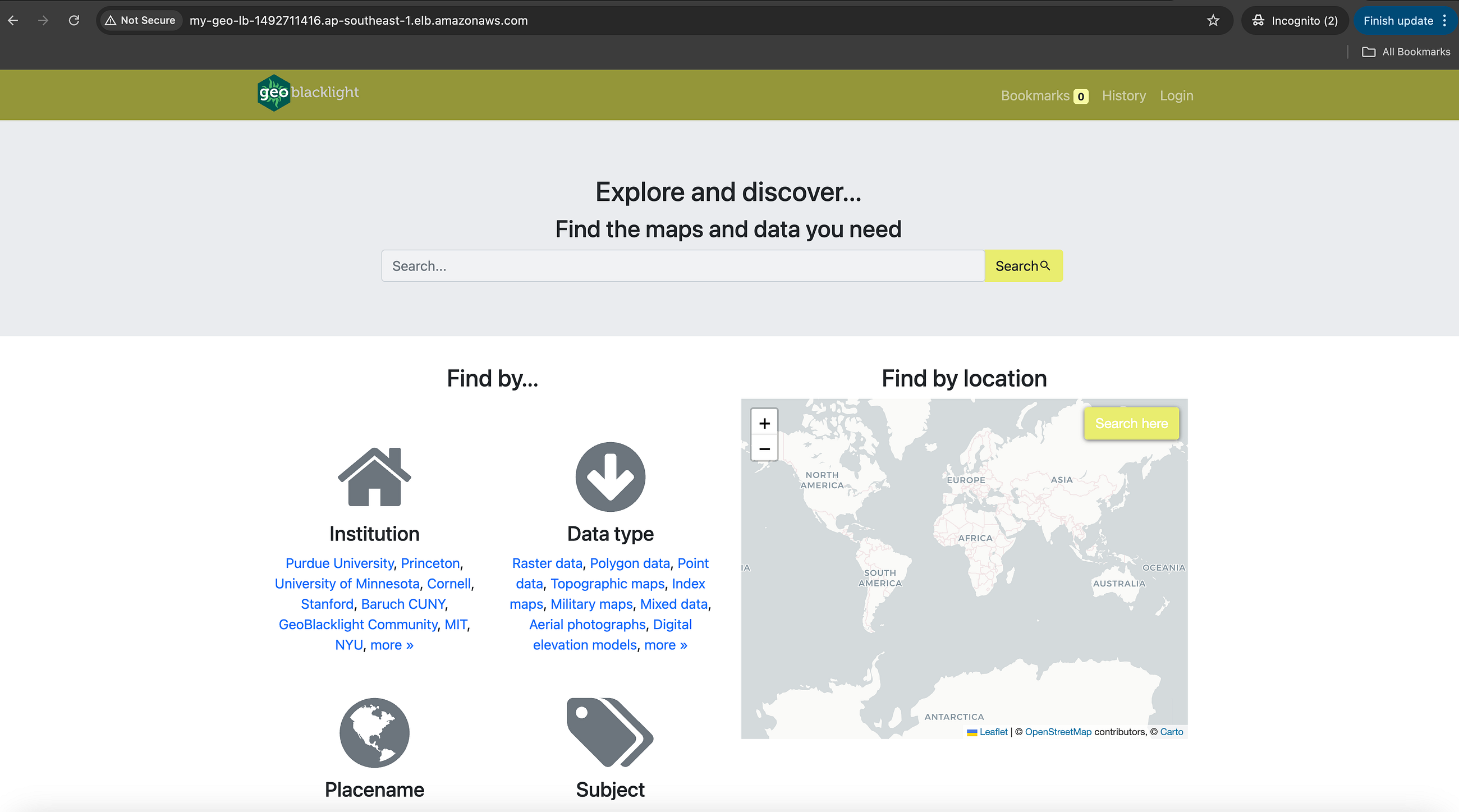Open the Polygon data link
1459x812 pixels.
pyautogui.click(x=630, y=563)
